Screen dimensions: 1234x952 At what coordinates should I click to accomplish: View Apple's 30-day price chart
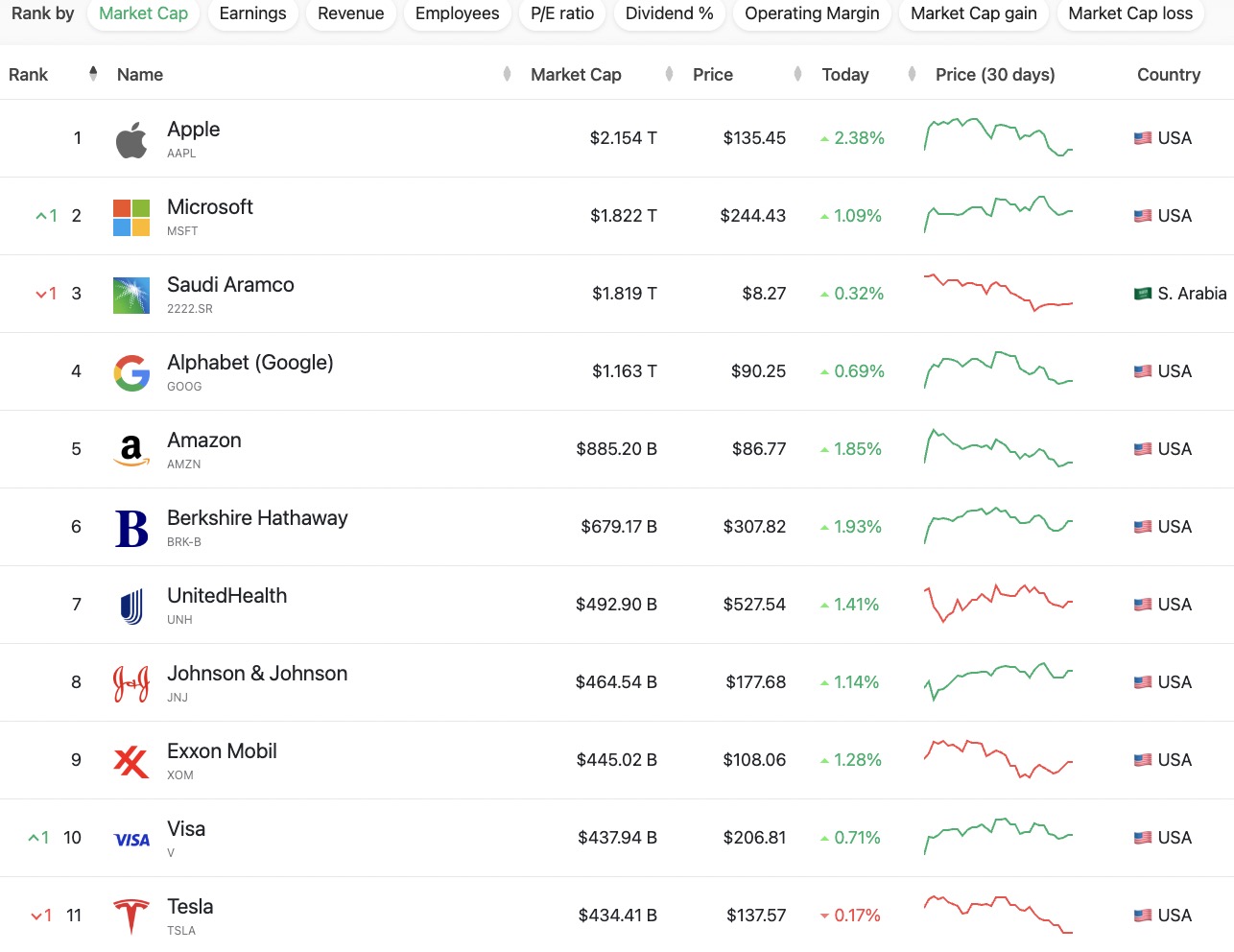click(998, 137)
